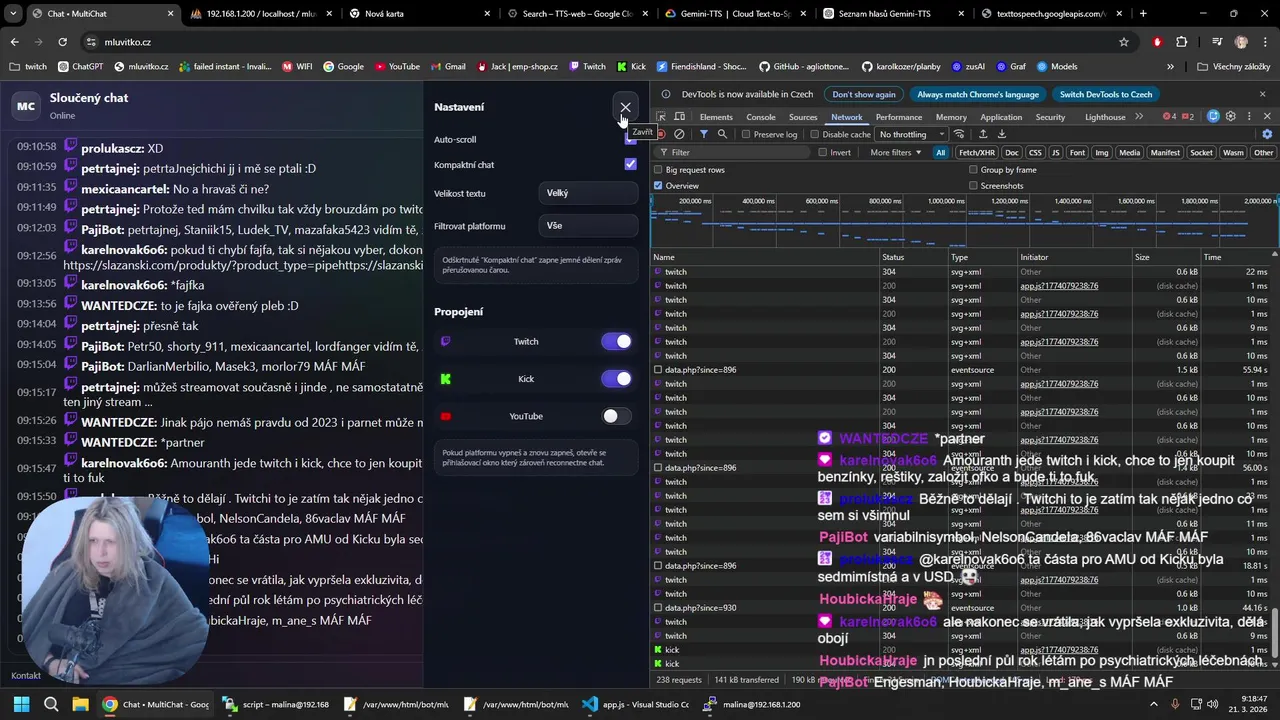The image size is (1280, 720).
Task: Select the Socket filter chip
Action: (1201, 153)
